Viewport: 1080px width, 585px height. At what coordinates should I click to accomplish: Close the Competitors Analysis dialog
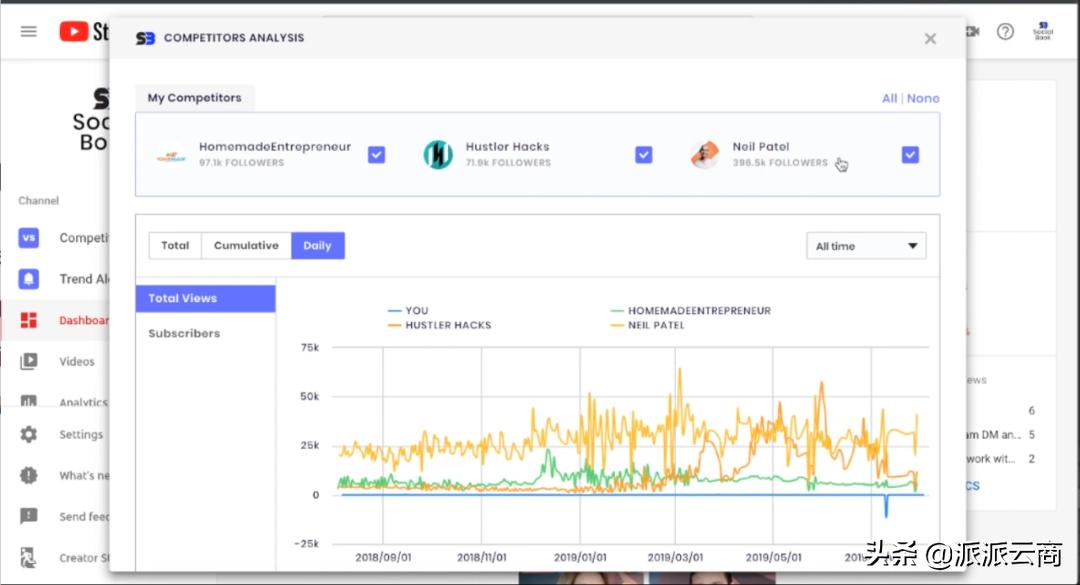930,39
